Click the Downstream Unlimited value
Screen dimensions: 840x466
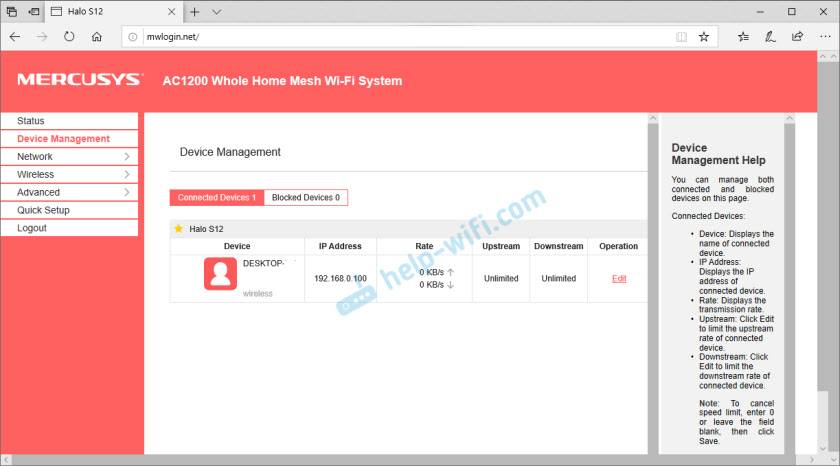pyautogui.click(x=559, y=279)
